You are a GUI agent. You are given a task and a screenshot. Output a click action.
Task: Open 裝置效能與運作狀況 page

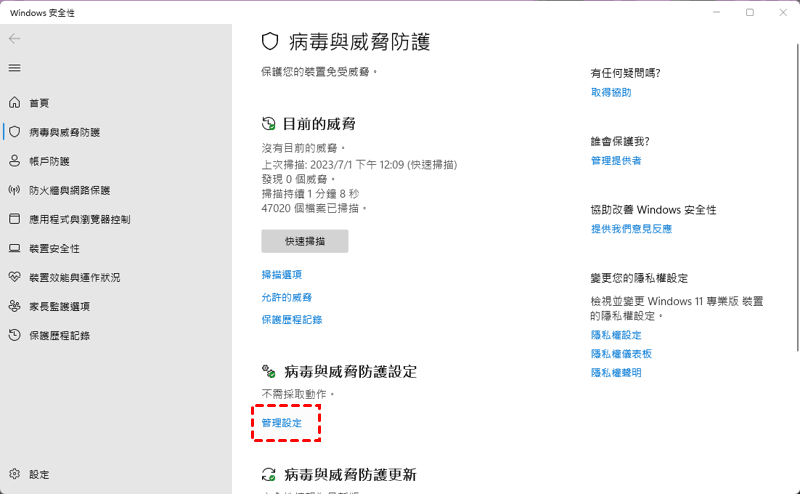pyautogui.click(x=74, y=277)
